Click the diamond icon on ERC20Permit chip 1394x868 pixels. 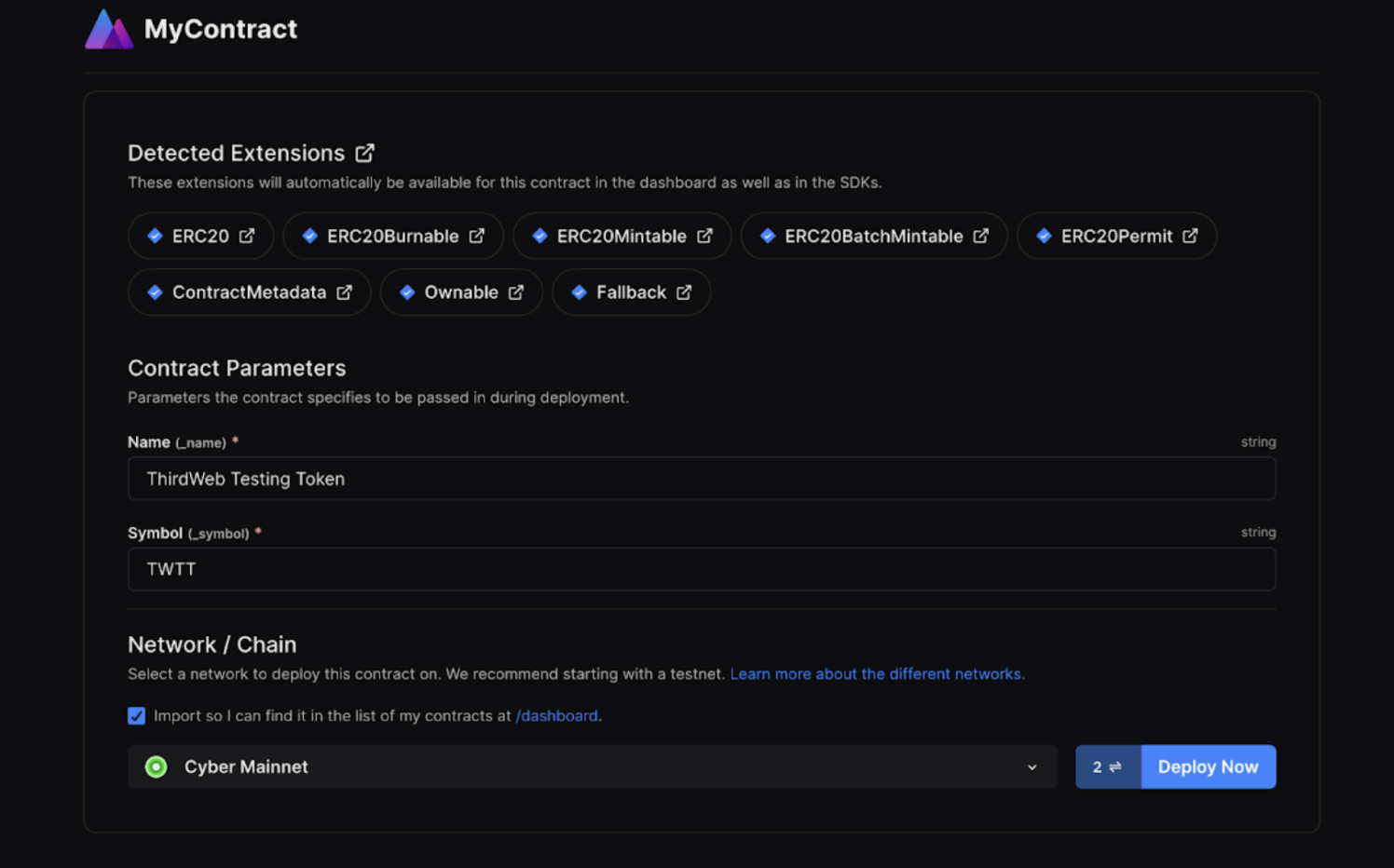pos(1045,237)
